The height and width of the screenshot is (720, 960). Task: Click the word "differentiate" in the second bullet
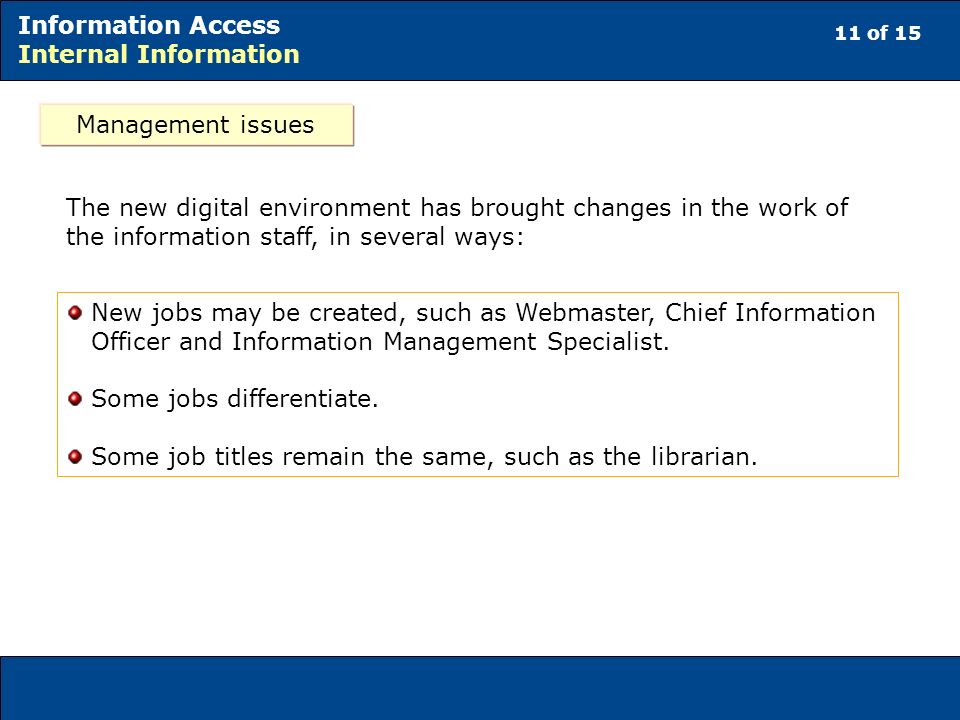(x=299, y=399)
